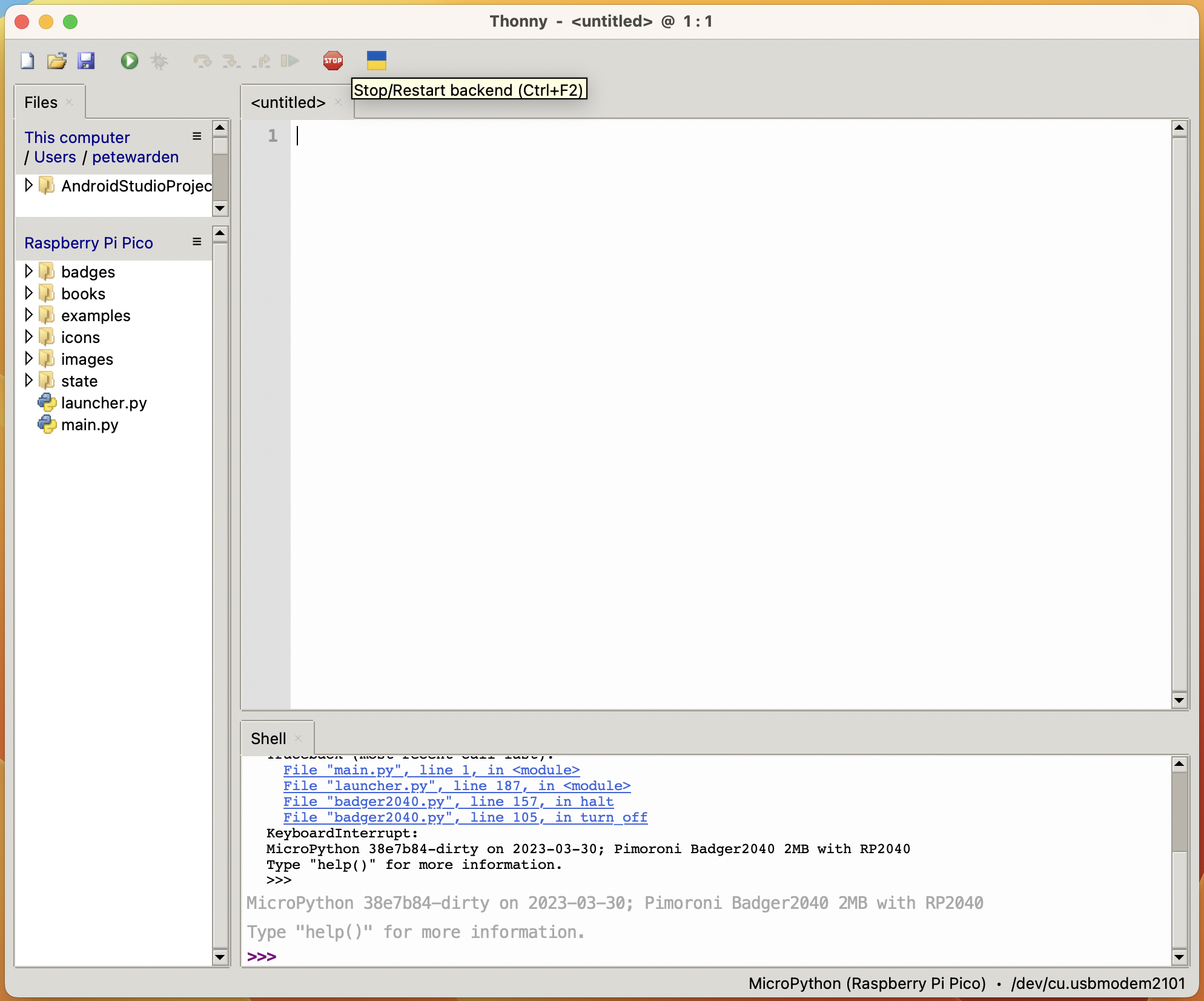Expand the examples folder on Pico
Screen dimensions: 1204x1001
pos(28,315)
